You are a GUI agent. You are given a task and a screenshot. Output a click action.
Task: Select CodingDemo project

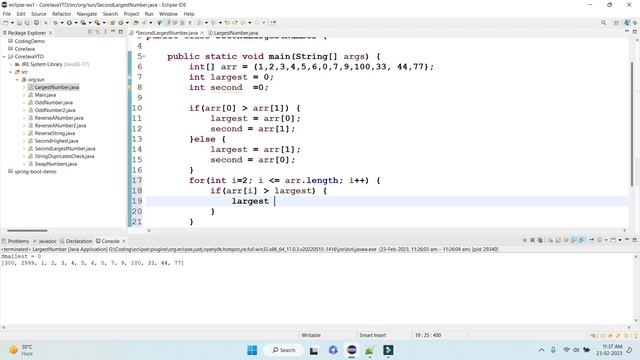tap(26, 41)
